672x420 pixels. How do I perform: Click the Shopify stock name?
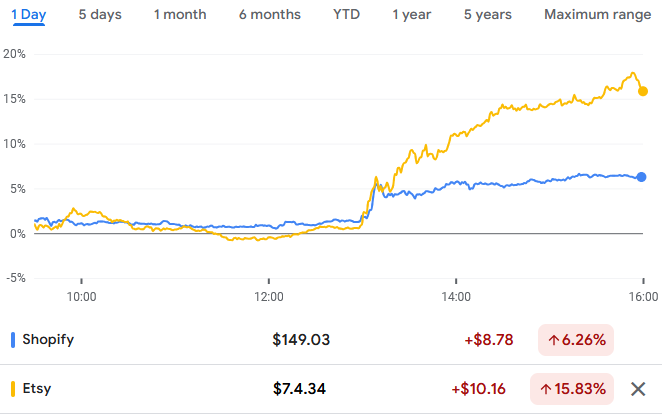[48, 339]
